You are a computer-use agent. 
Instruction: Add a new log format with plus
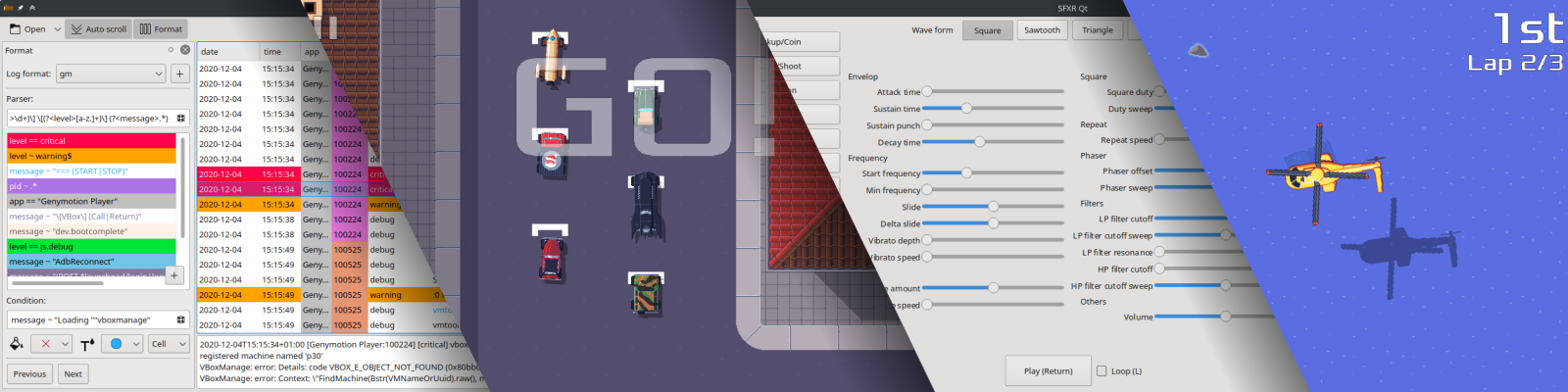[180, 73]
